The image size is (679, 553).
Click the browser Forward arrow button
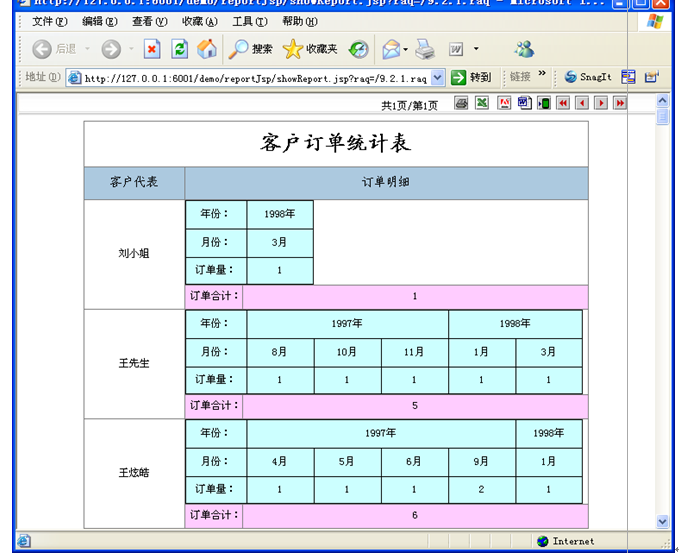pos(111,49)
